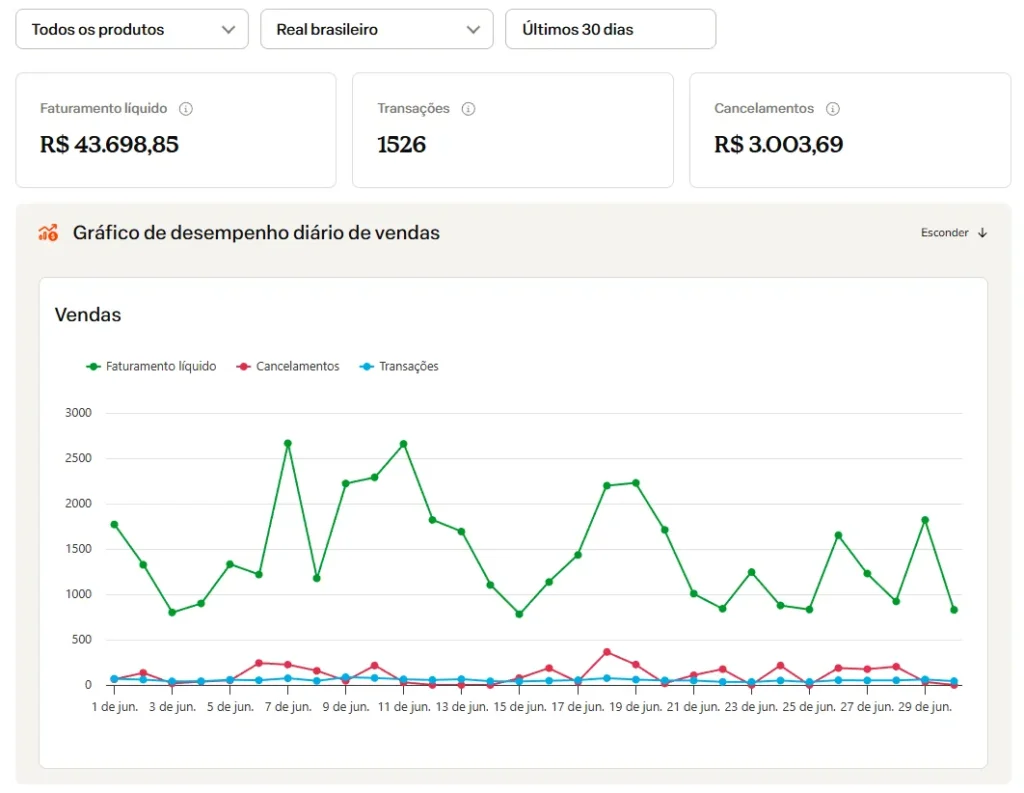Click info icon beside Cancelamentos

click(833, 109)
